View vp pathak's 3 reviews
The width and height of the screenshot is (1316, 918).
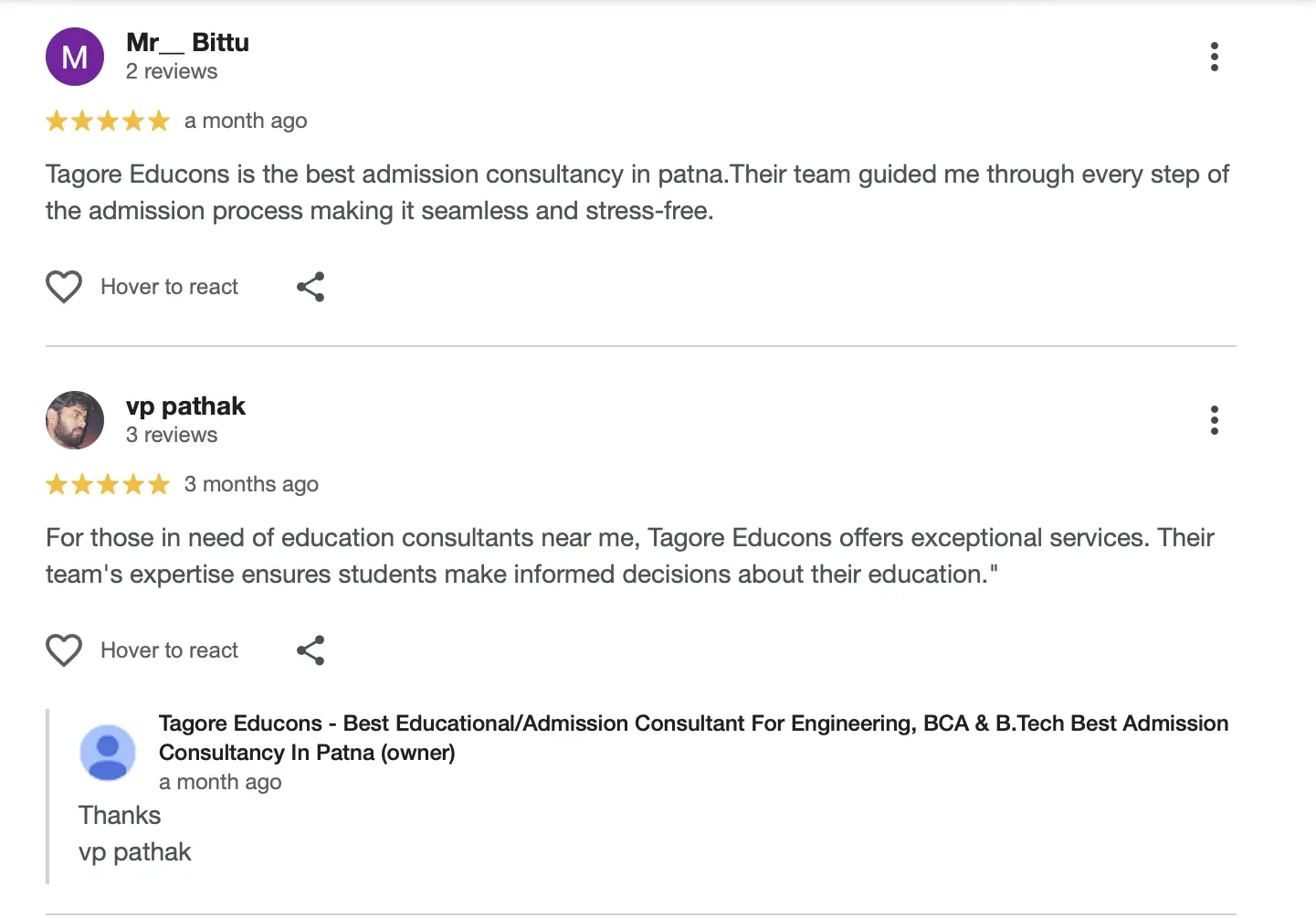pos(172,435)
